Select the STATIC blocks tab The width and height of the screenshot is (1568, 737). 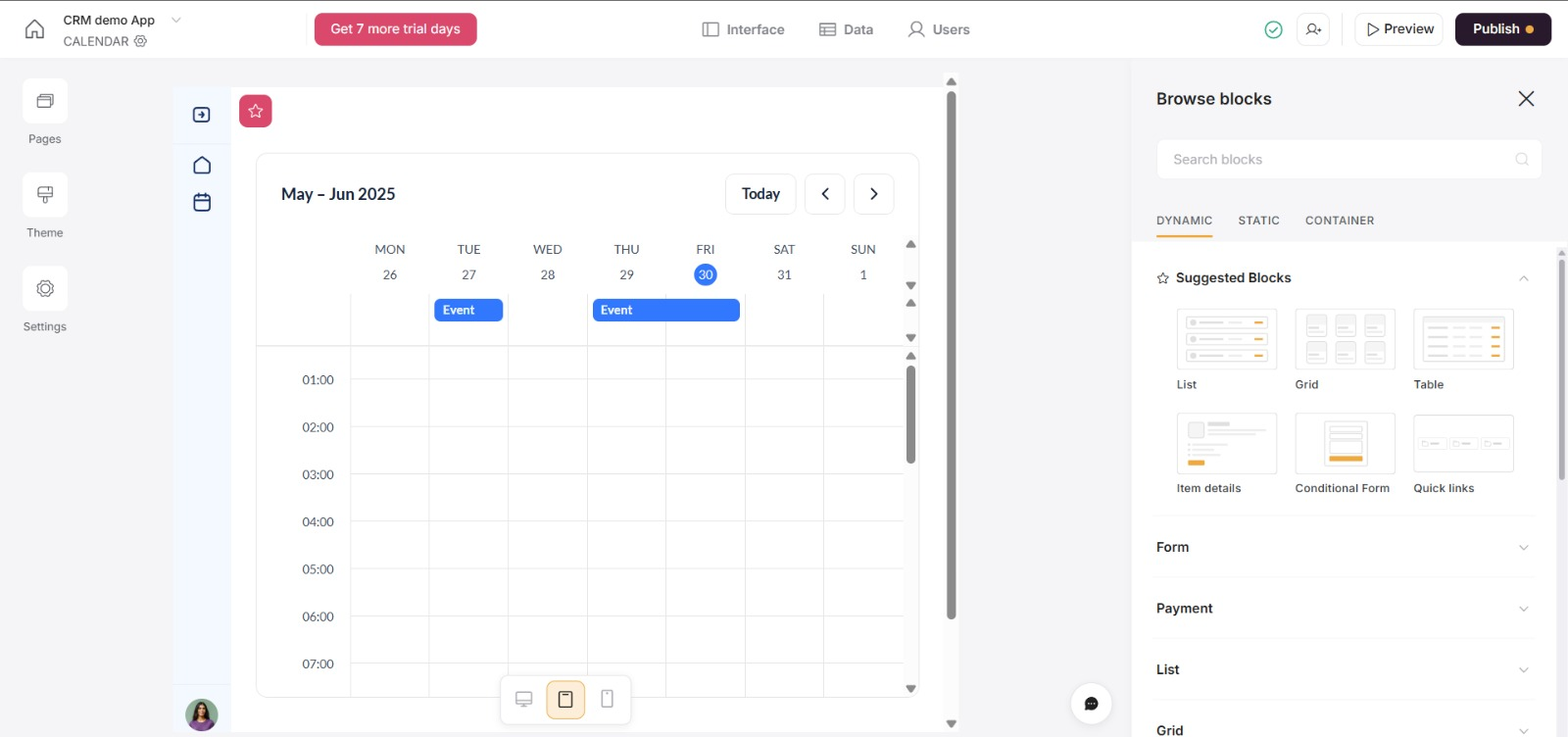(1259, 221)
